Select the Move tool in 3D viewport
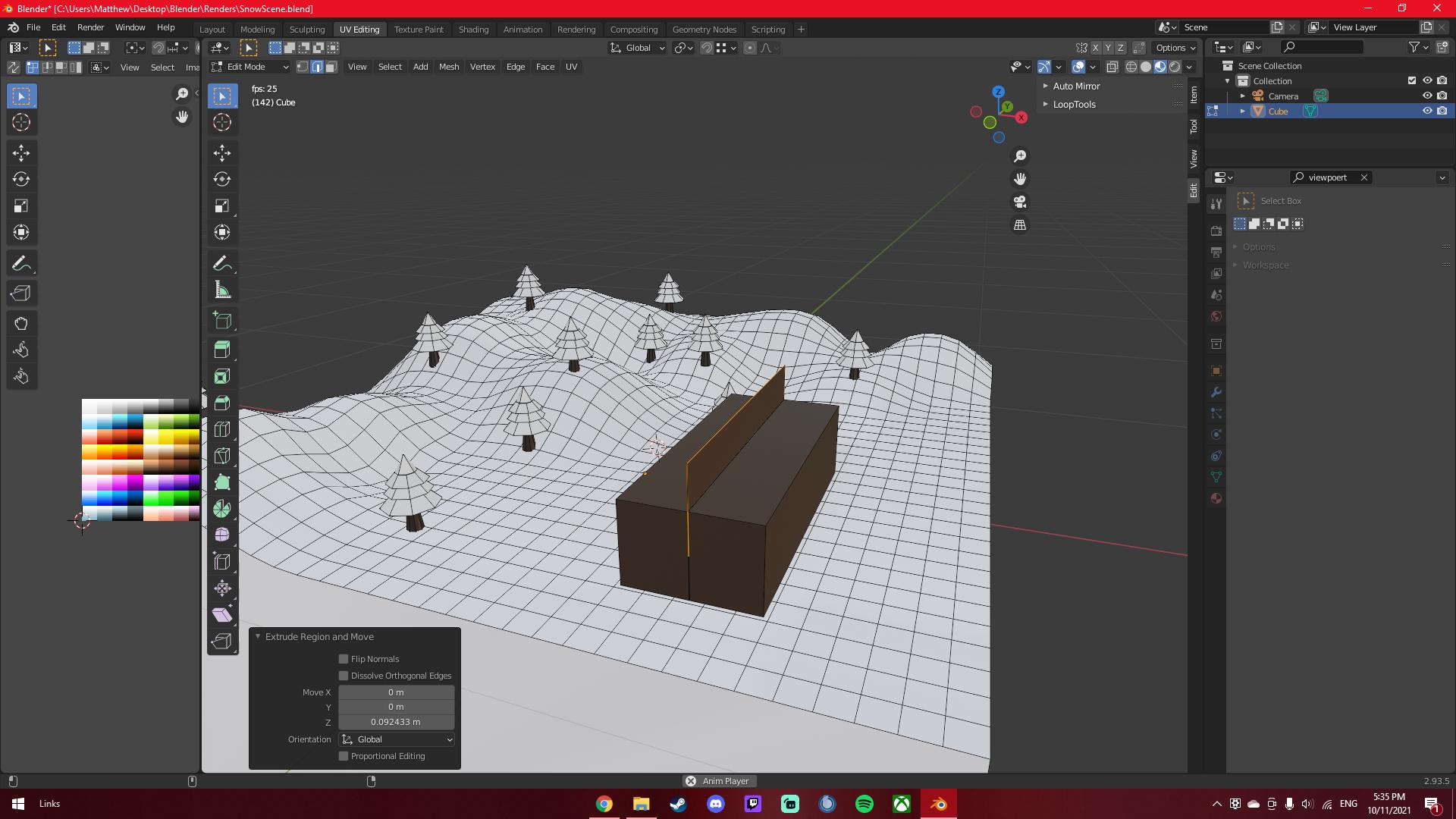 pos(222,152)
